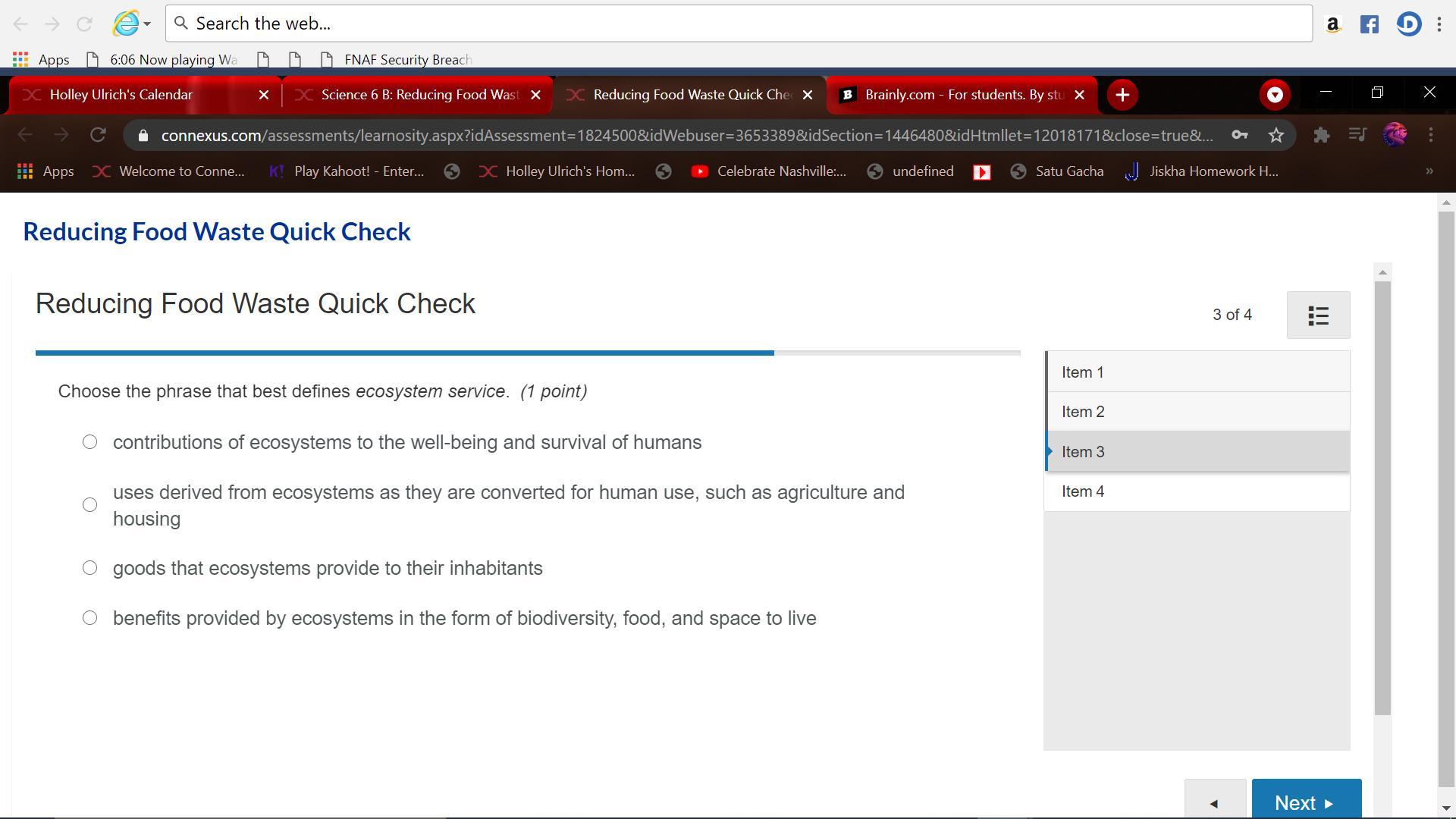Click the Next button
1456x819 pixels.
coord(1306,802)
